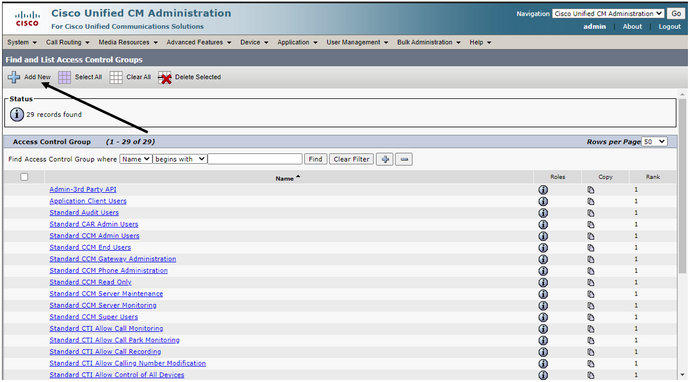
Task: Open the Device menu
Action: [254, 42]
